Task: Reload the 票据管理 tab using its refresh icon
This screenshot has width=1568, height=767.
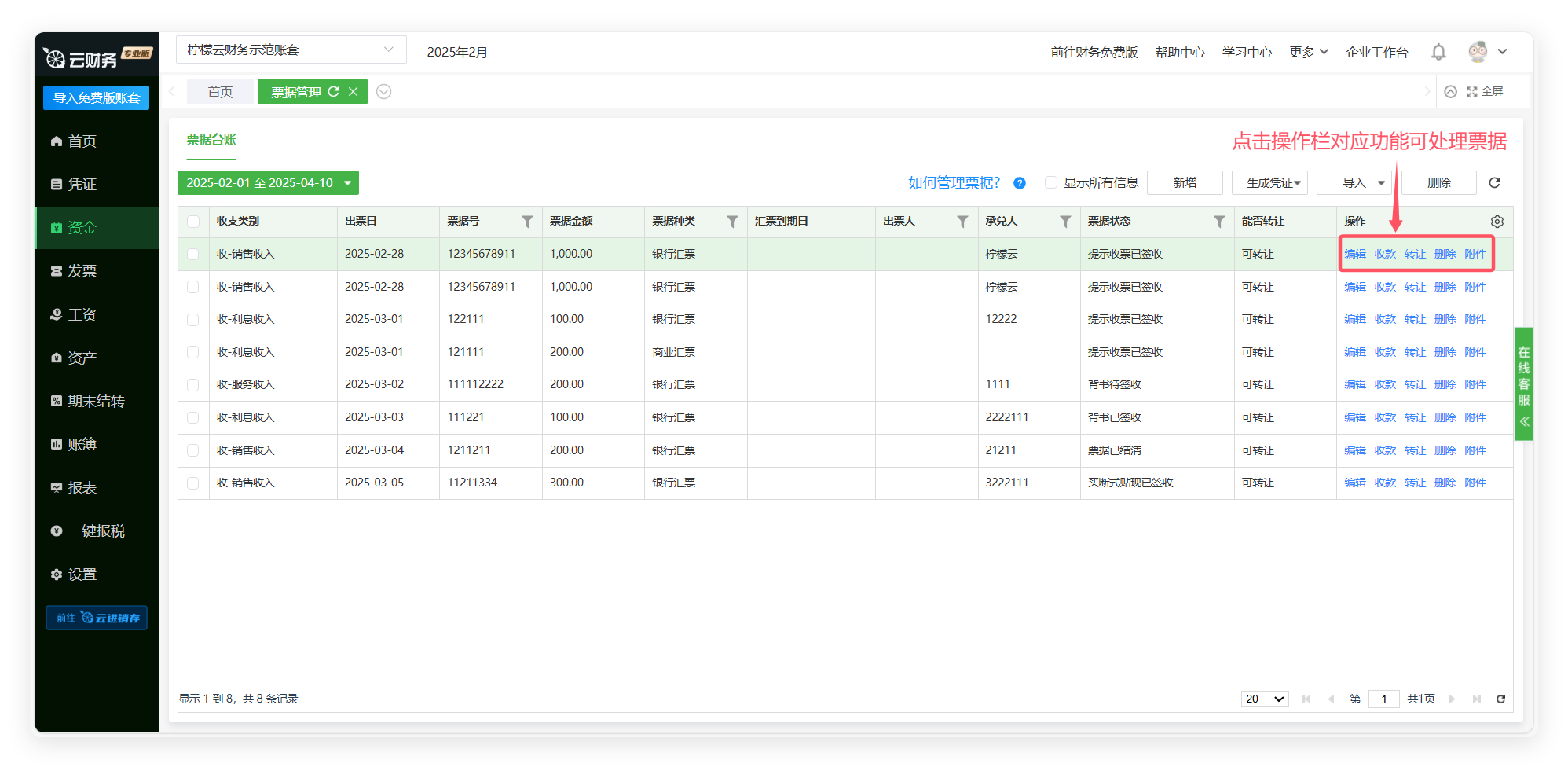Action: tap(334, 92)
